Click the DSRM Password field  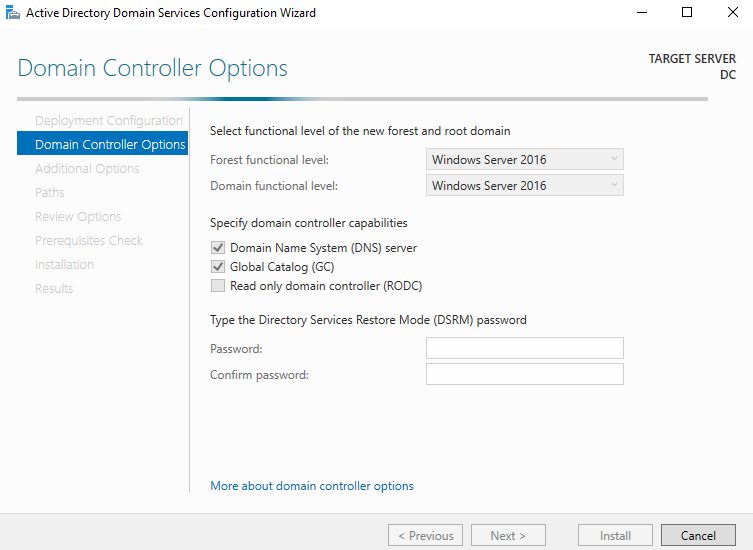click(x=524, y=348)
